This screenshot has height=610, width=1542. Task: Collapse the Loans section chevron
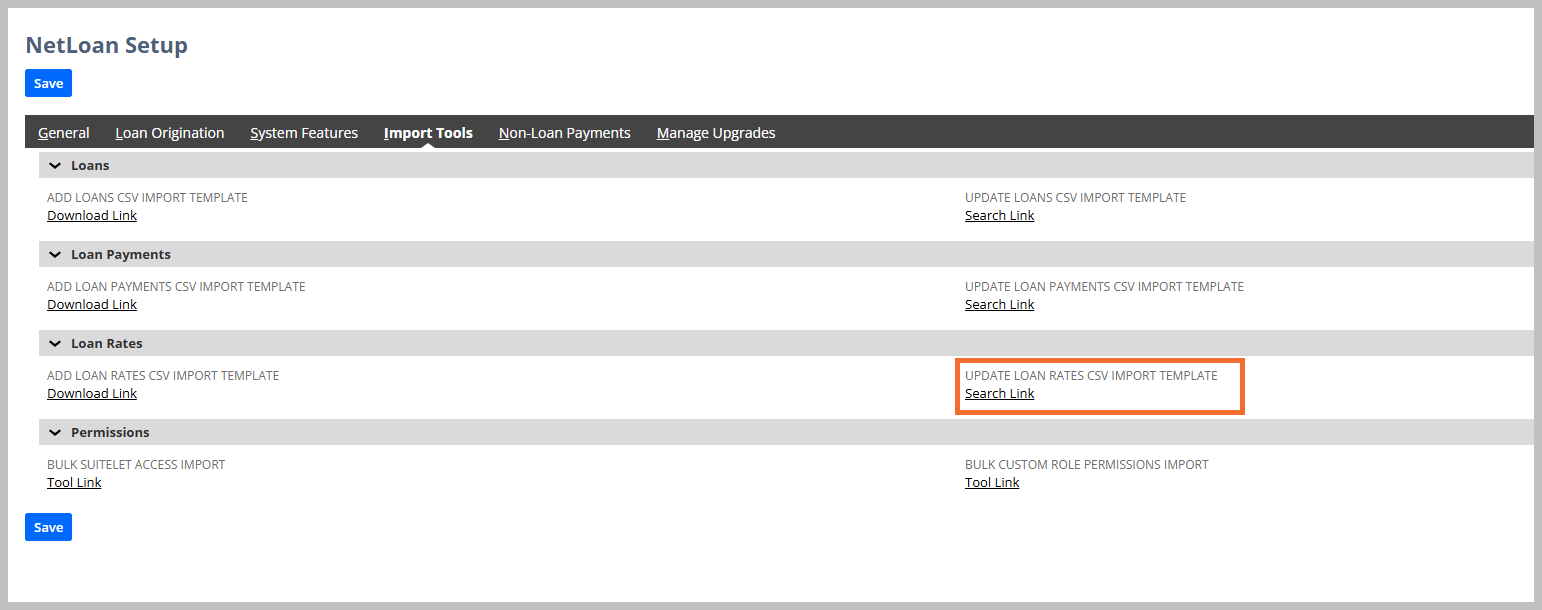click(55, 165)
